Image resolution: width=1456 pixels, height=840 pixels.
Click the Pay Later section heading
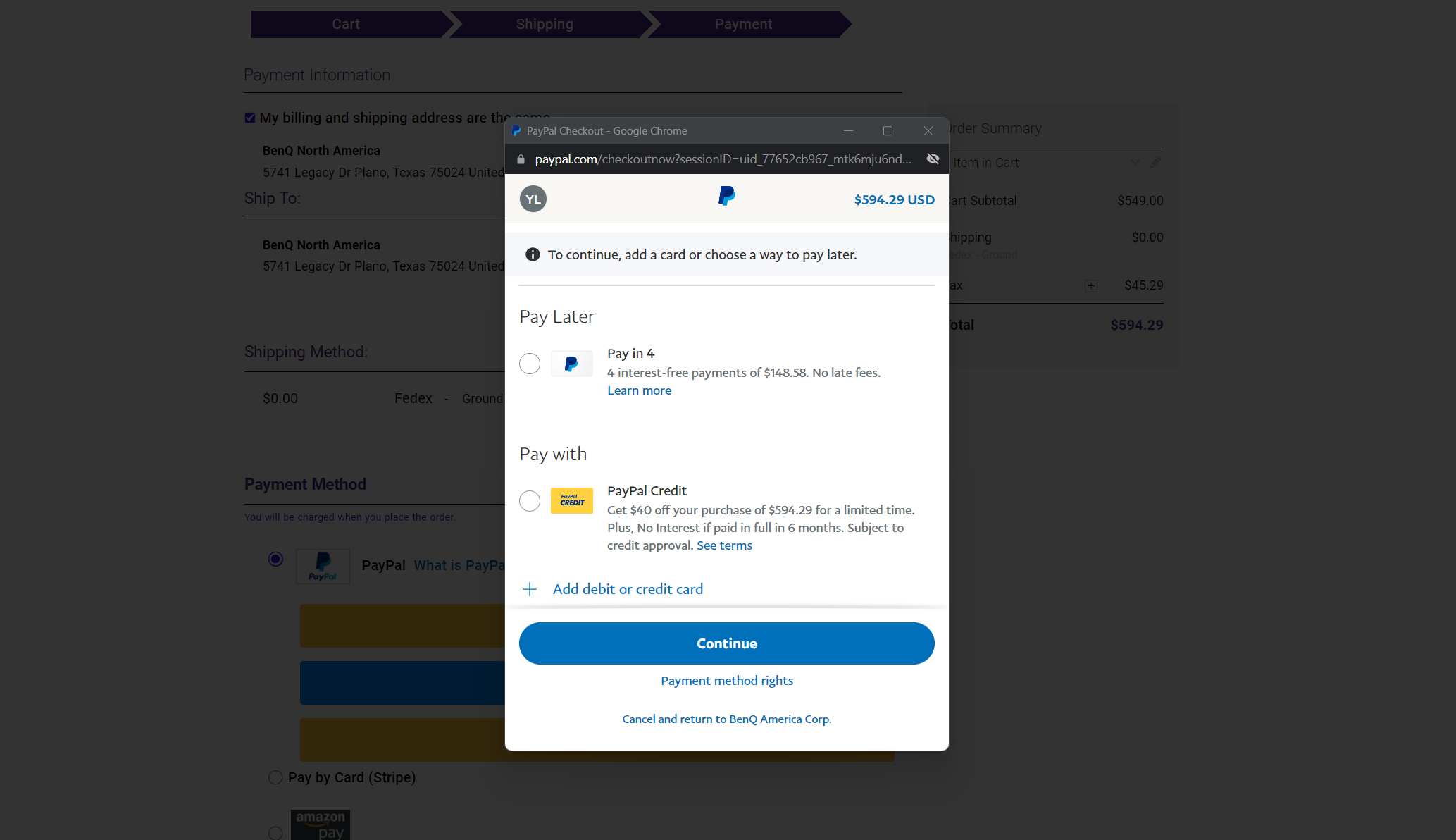[556, 317]
